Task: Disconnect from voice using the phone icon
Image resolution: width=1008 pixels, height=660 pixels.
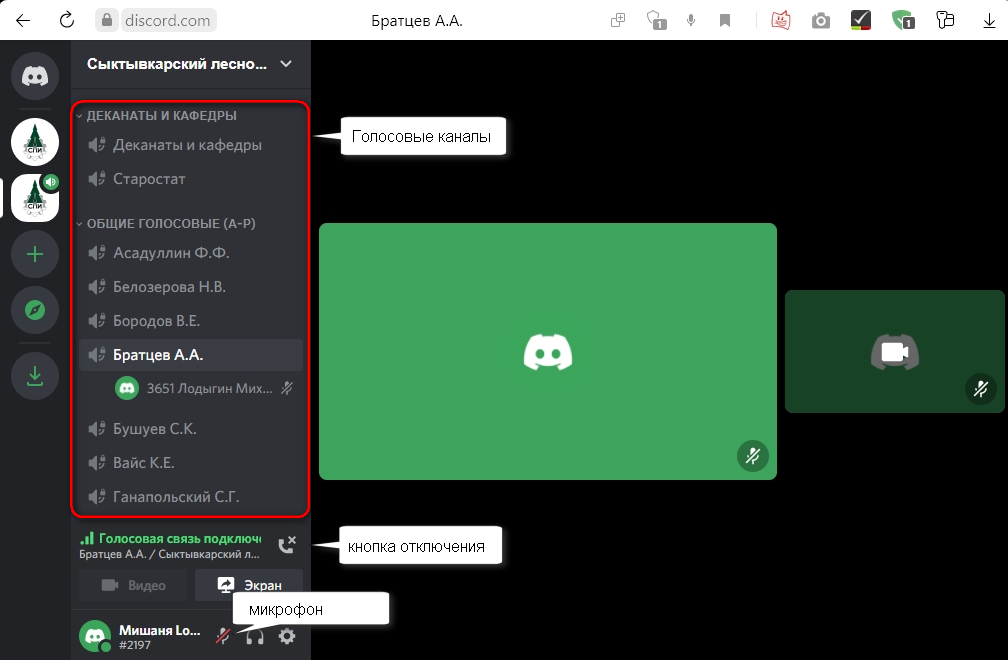Action: pyautogui.click(x=287, y=545)
